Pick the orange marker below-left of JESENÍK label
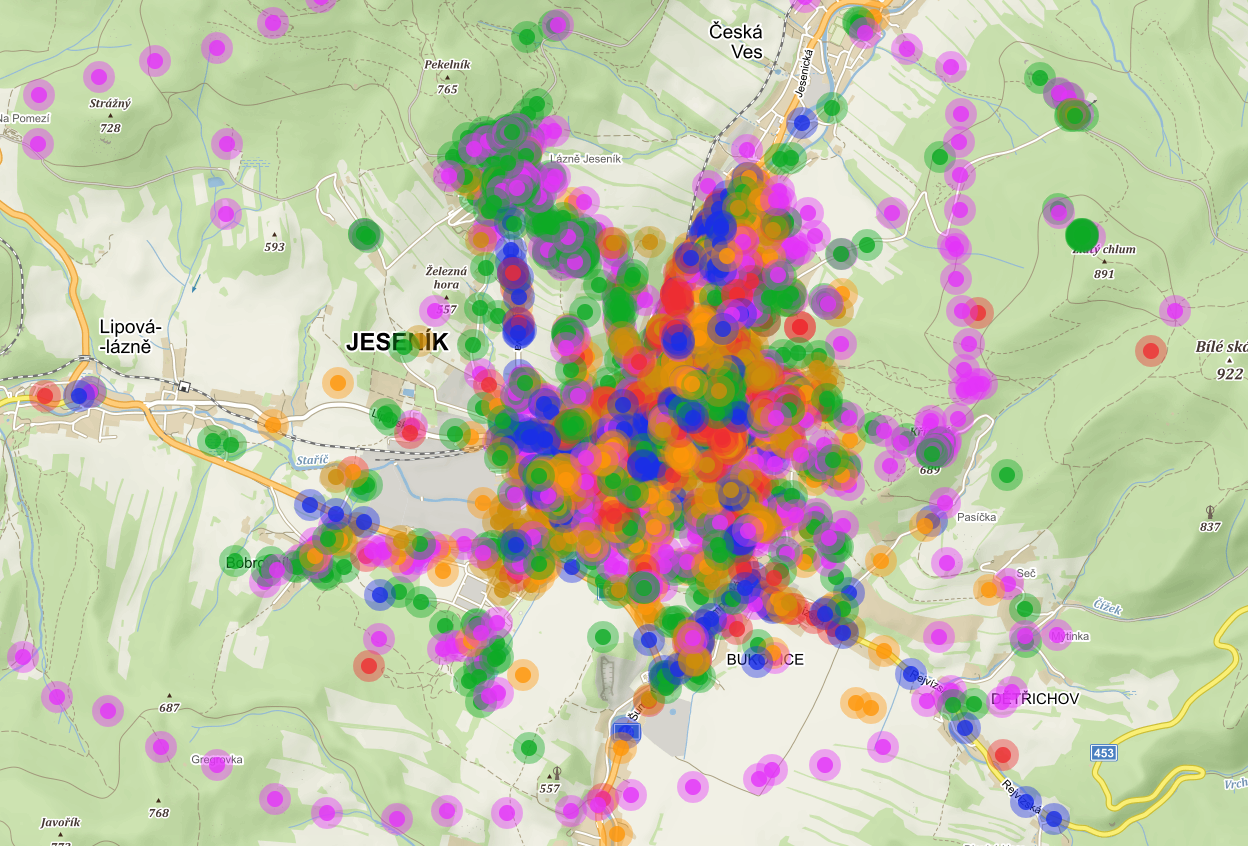The height and width of the screenshot is (846, 1248). coord(339,382)
